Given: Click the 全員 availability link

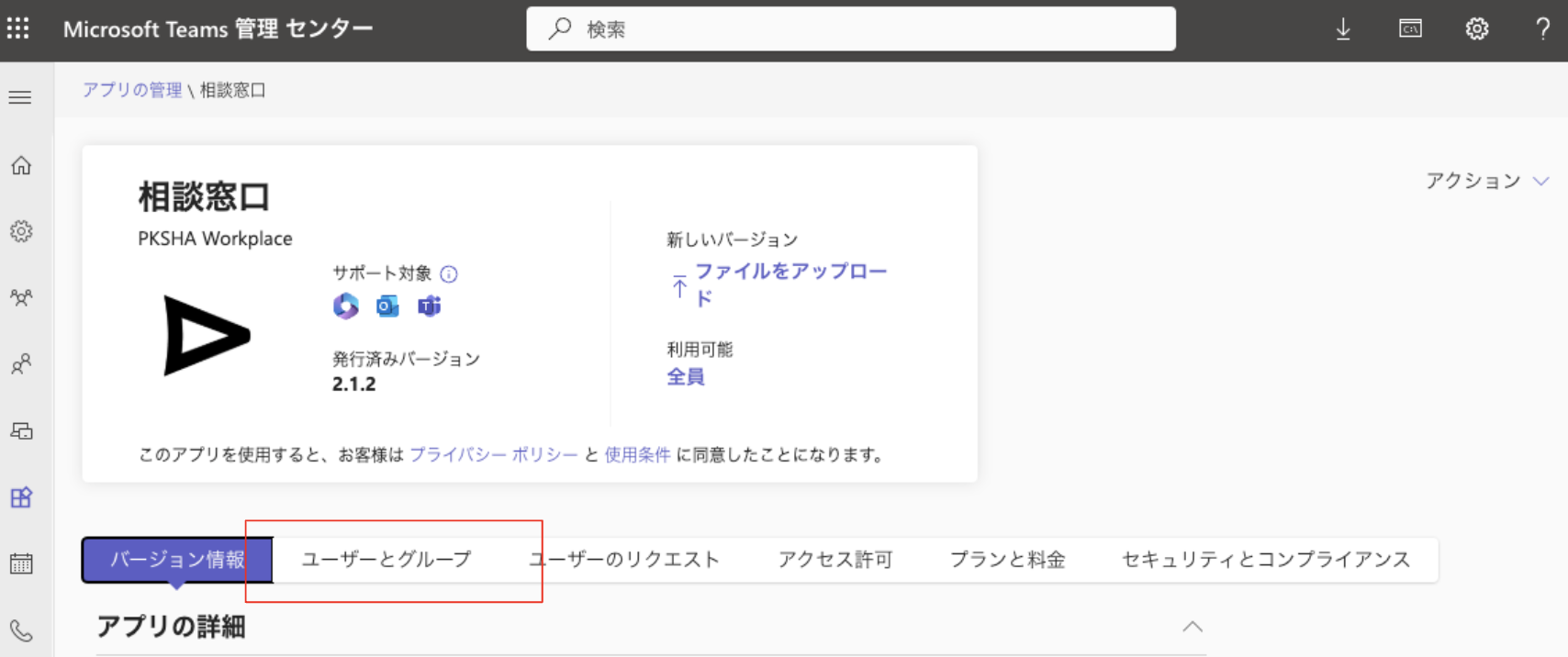Looking at the screenshot, I should (x=686, y=376).
